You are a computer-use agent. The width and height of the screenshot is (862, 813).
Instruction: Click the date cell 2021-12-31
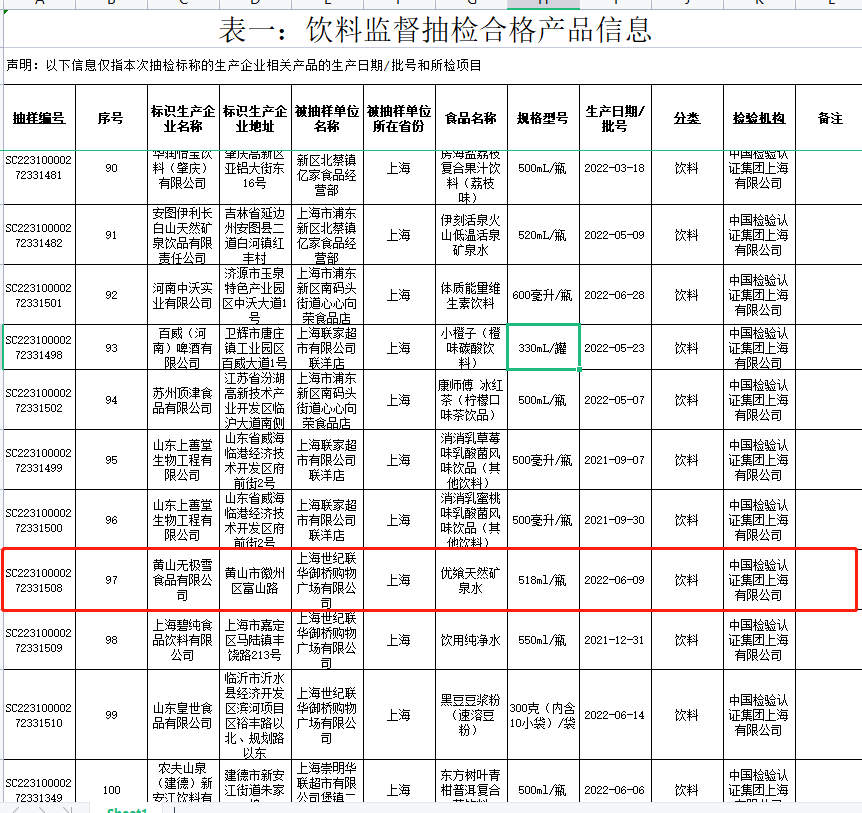615,640
